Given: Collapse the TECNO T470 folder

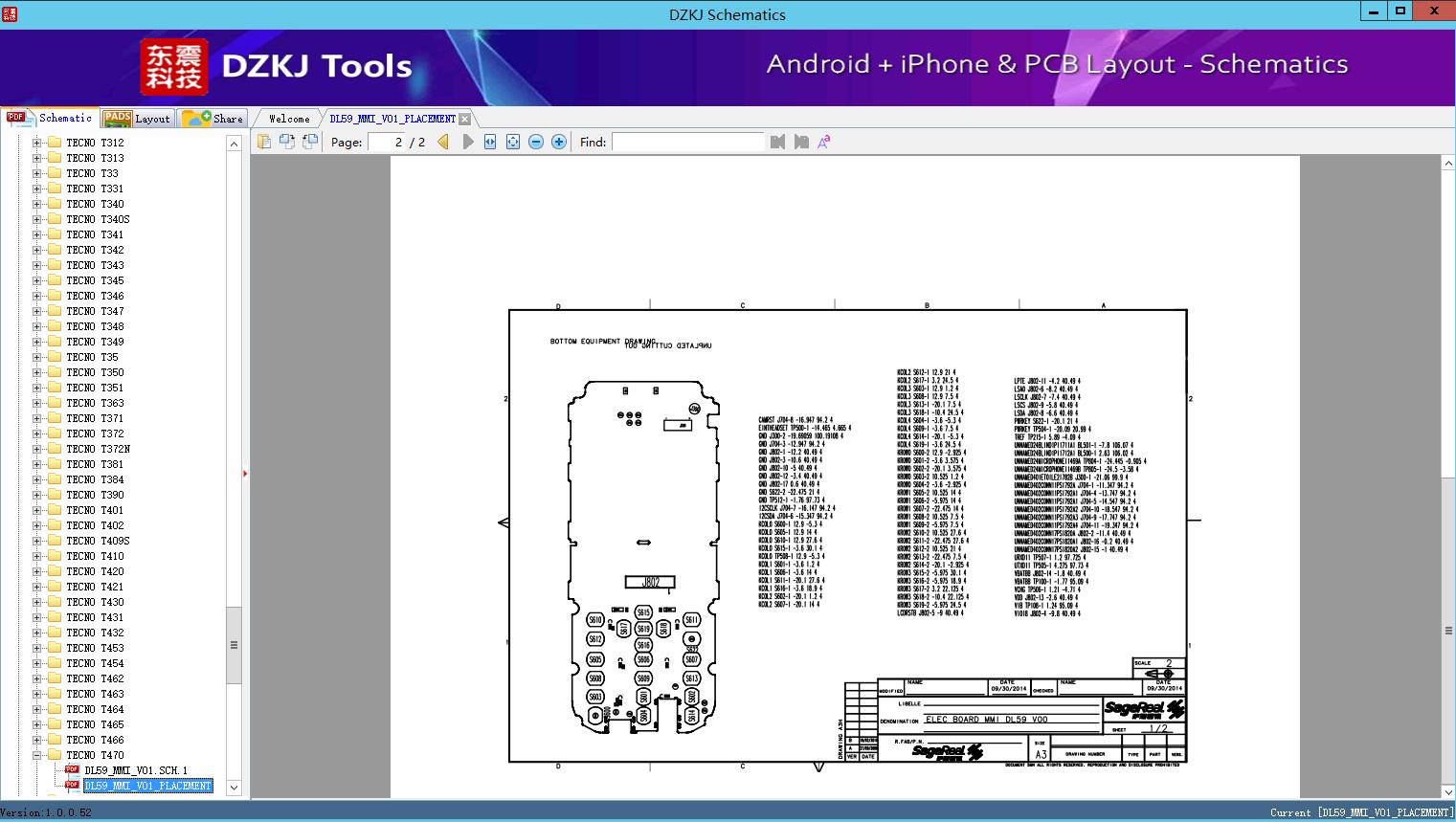Looking at the screenshot, I should [x=37, y=755].
